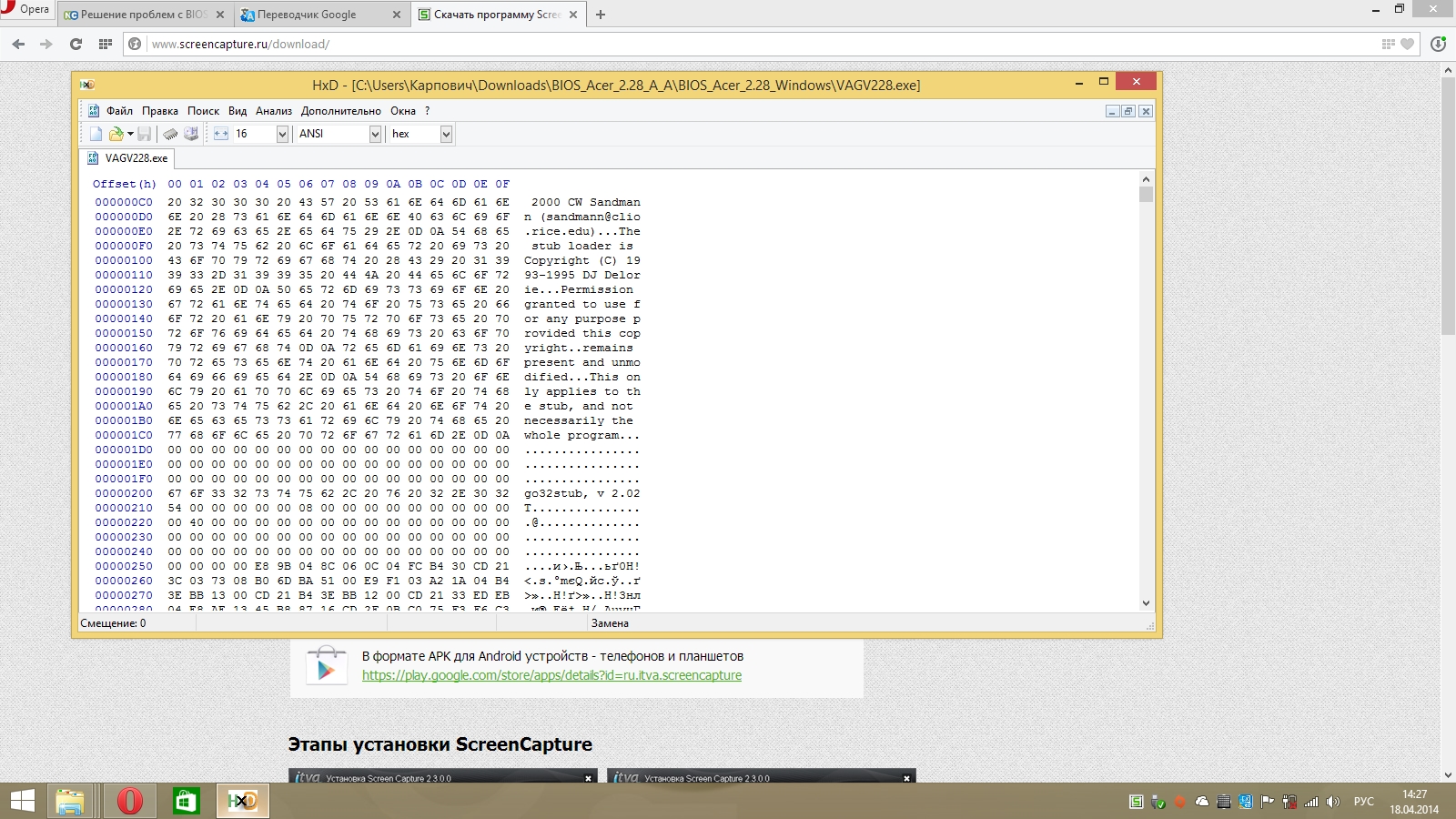The width and height of the screenshot is (1456, 819).
Task: Open the Дополнительно menu
Action: [x=340, y=111]
